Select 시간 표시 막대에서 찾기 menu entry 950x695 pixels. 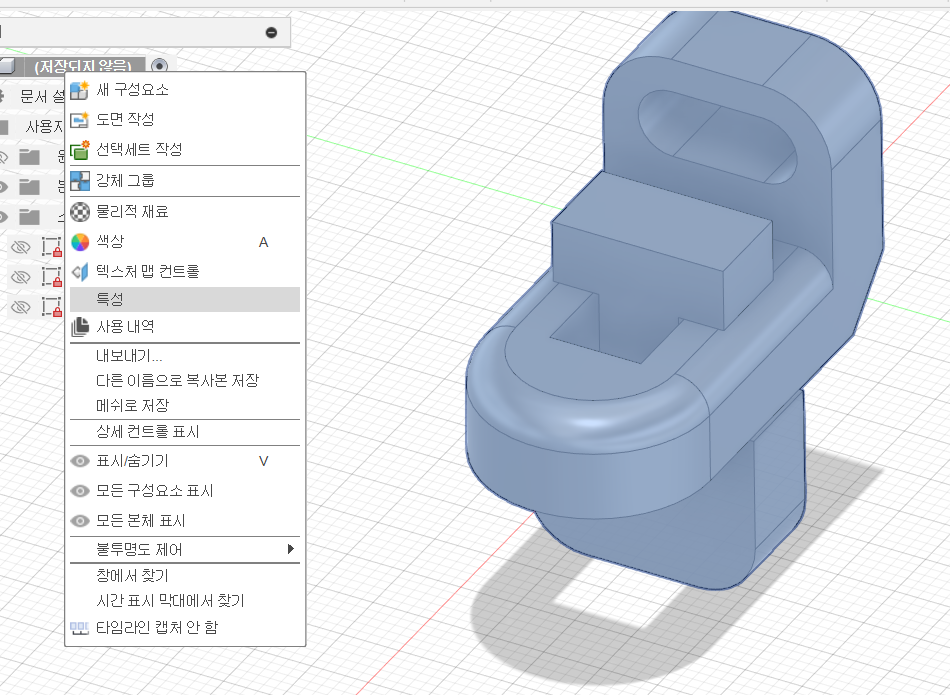185,600
